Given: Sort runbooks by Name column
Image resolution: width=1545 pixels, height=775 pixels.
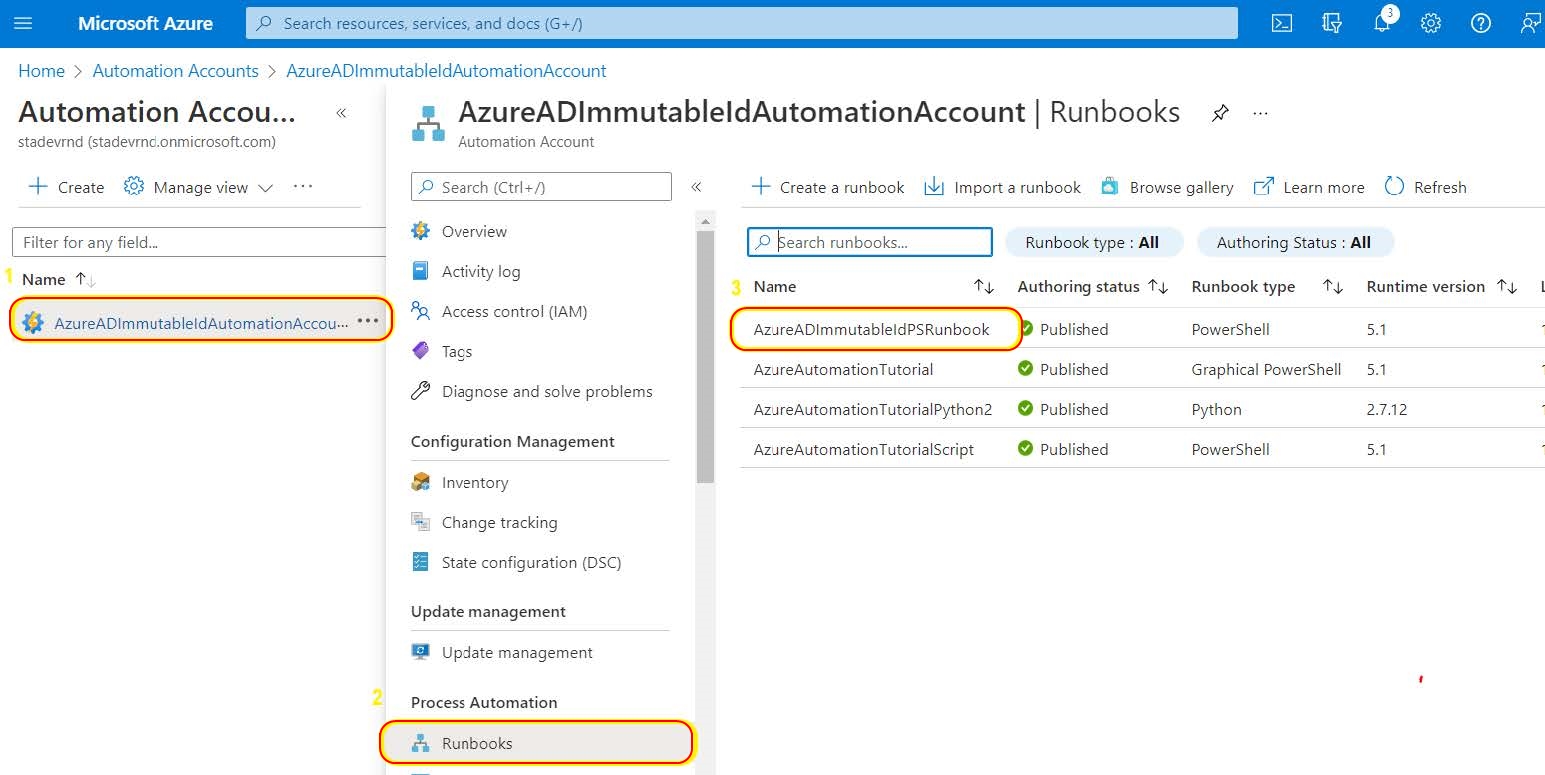Looking at the screenshot, I should point(775,287).
